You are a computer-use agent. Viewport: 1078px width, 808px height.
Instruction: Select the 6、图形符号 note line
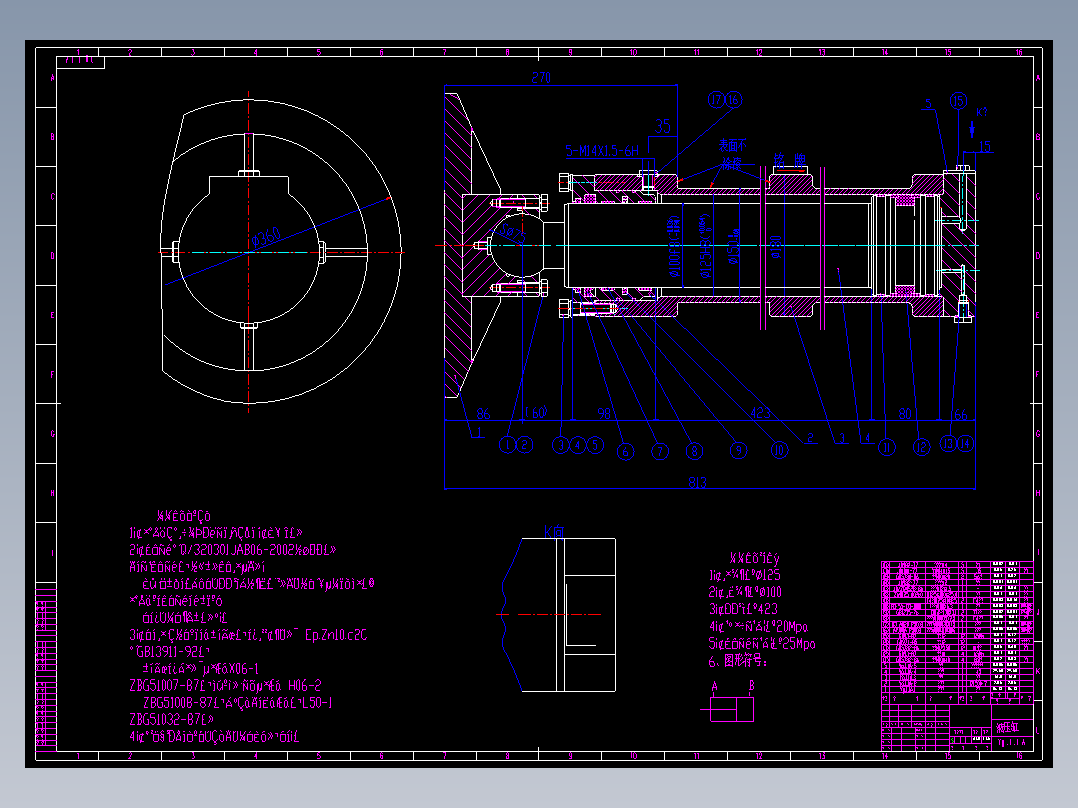coord(738,661)
